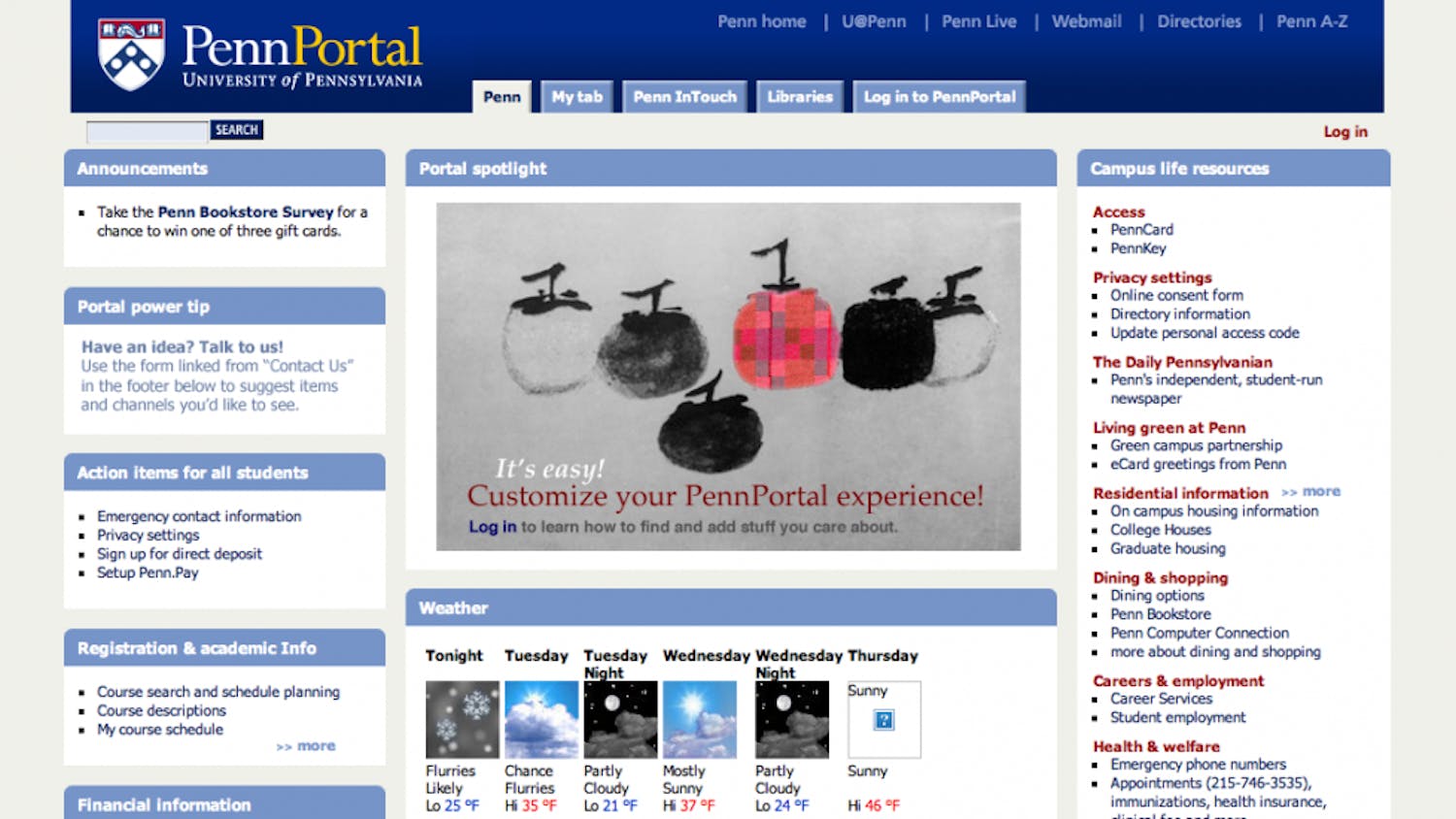
Task: Open the Penn Bookstore Survey link
Action: pyautogui.click(x=246, y=212)
